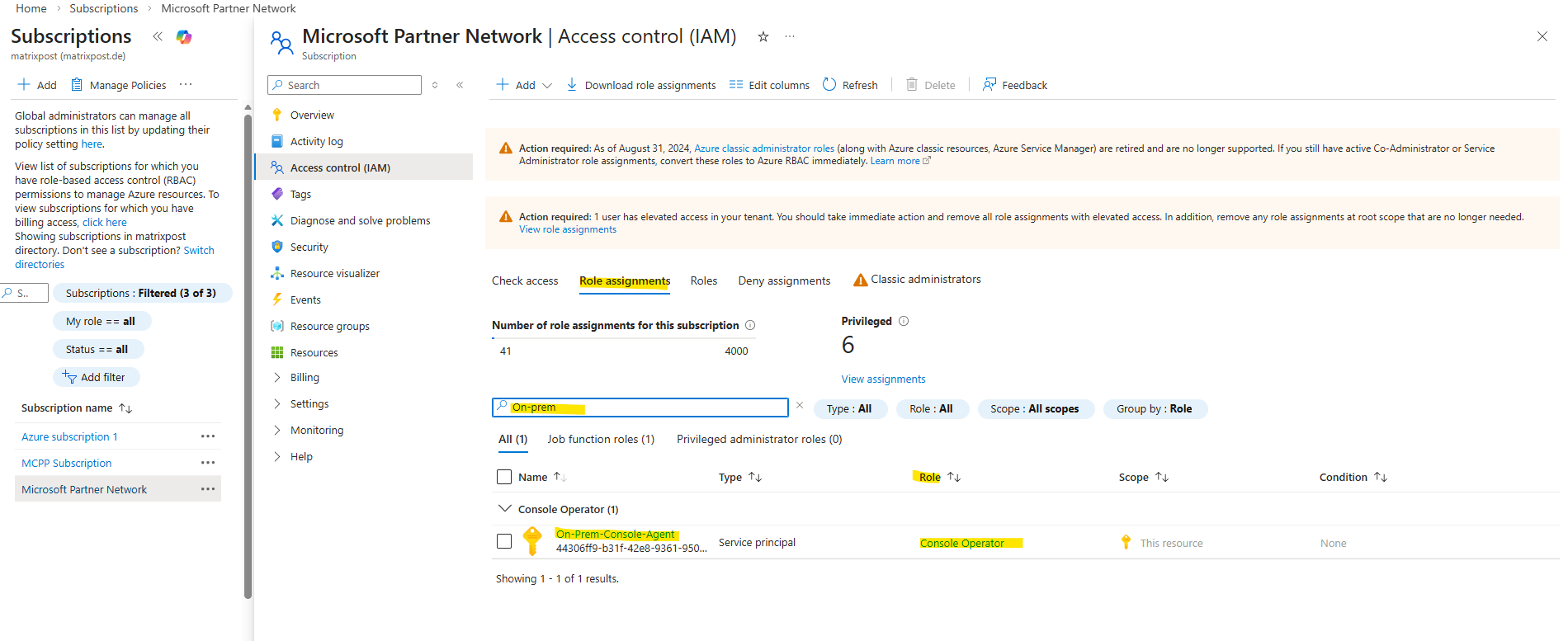Switch to Job function roles tab
The width and height of the screenshot is (1568, 641).
(x=601, y=439)
